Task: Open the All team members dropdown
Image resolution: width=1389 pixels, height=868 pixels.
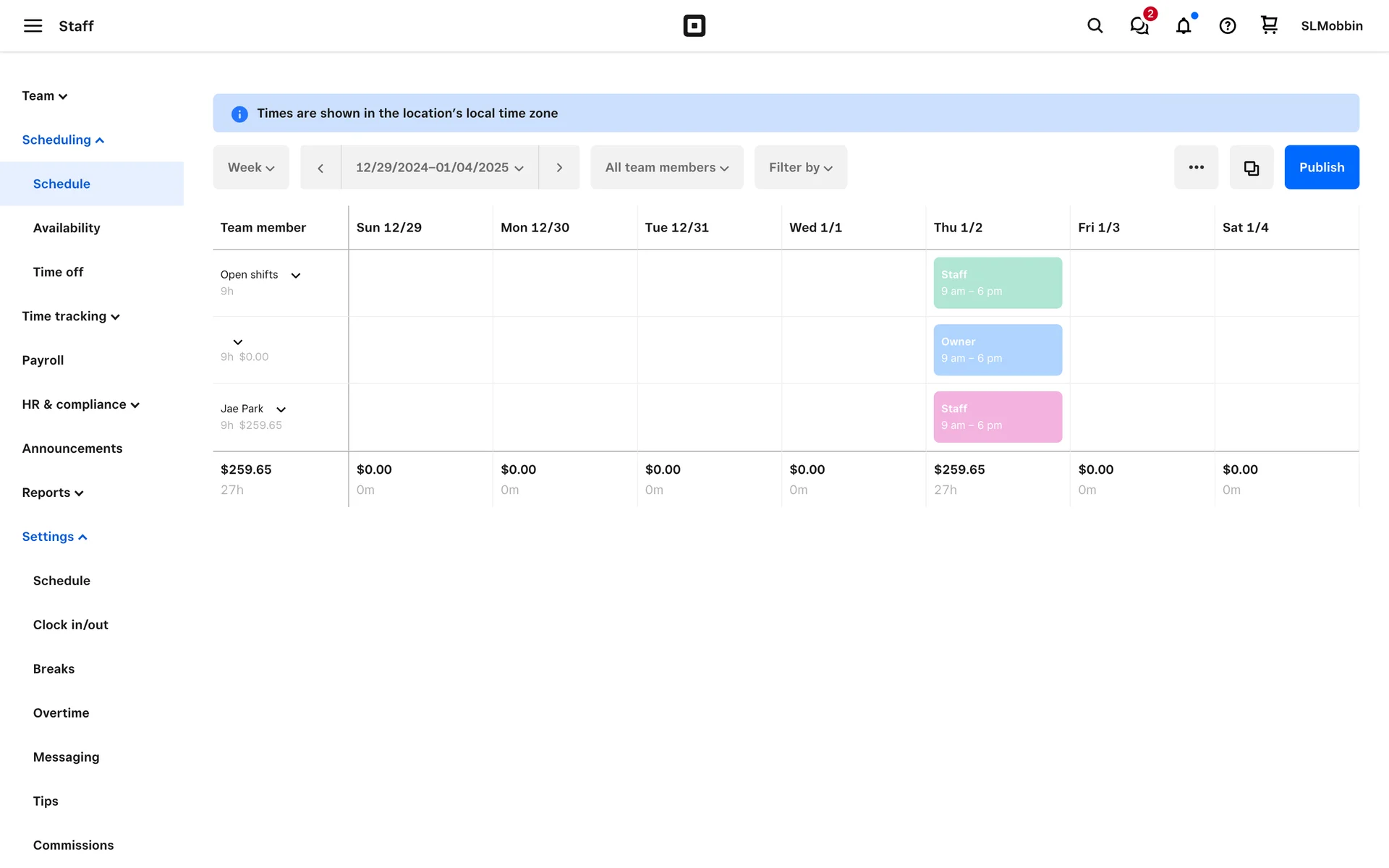Action: tap(666, 168)
